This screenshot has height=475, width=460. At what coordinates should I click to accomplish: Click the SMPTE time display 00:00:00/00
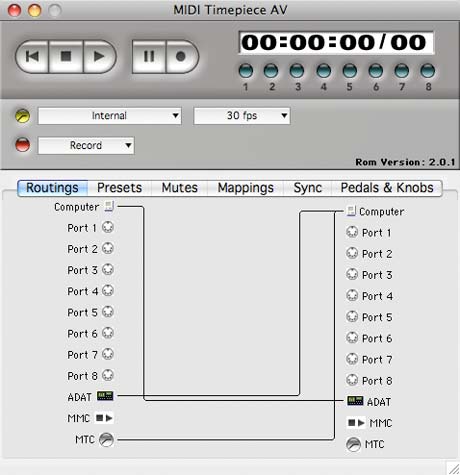pos(336,43)
